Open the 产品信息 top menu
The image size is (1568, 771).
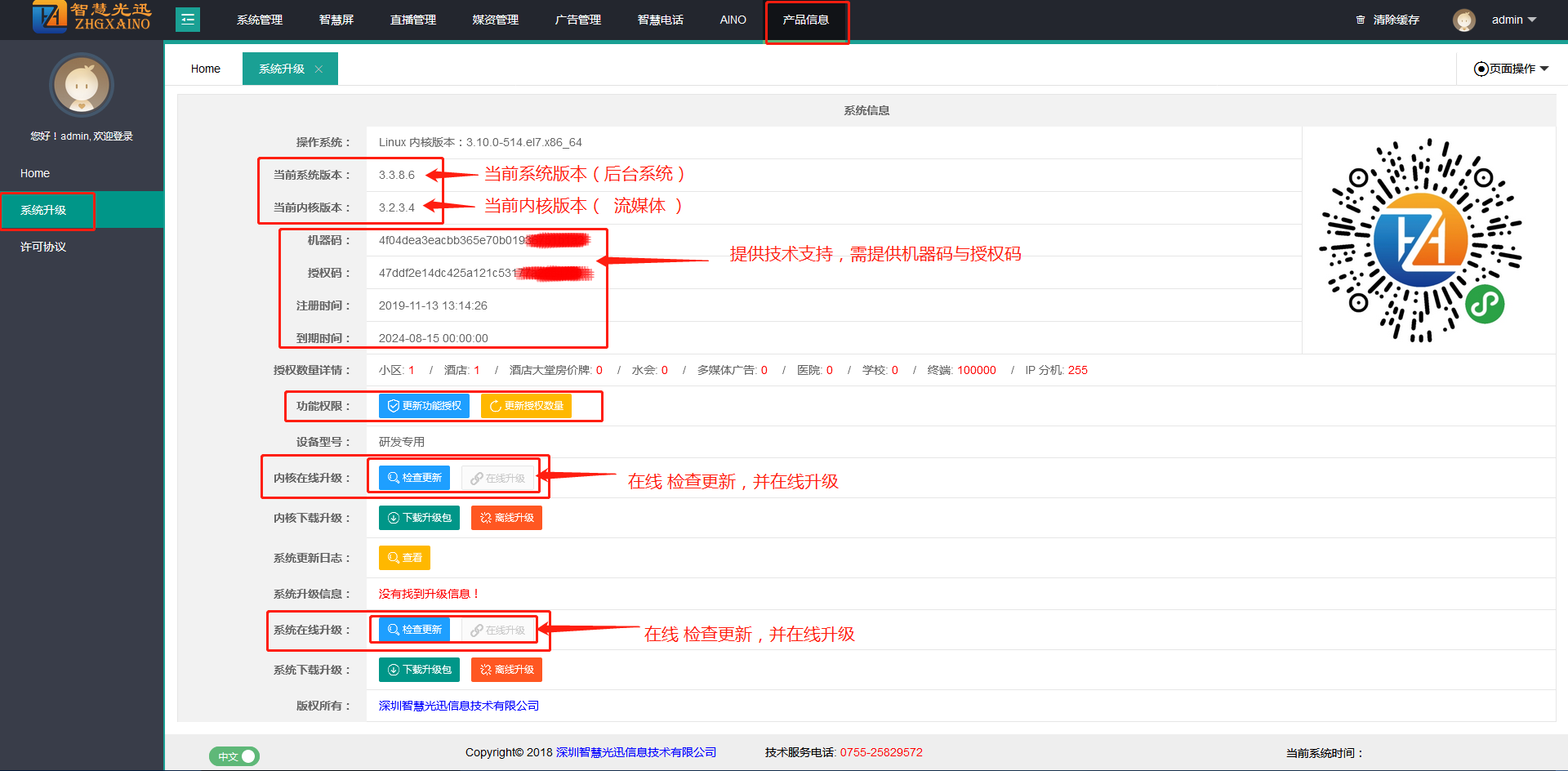coord(805,20)
